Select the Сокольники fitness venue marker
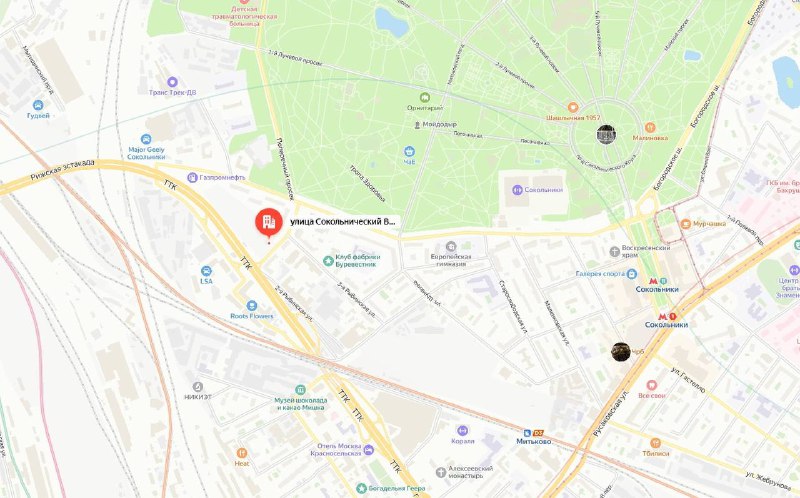Viewport: 800px width, 498px height. click(x=517, y=190)
